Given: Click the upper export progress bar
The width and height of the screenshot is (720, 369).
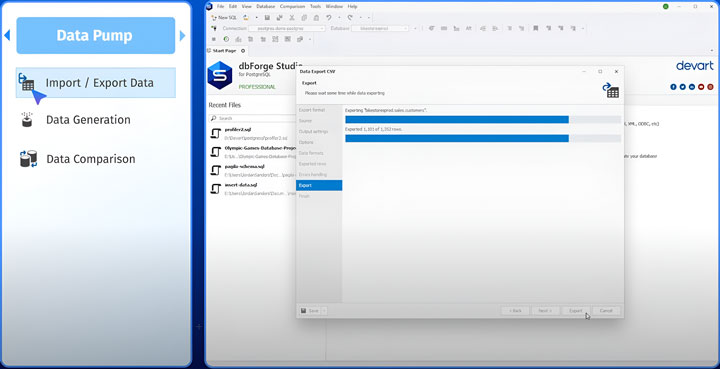Looking at the screenshot, I should pos(483,120).
